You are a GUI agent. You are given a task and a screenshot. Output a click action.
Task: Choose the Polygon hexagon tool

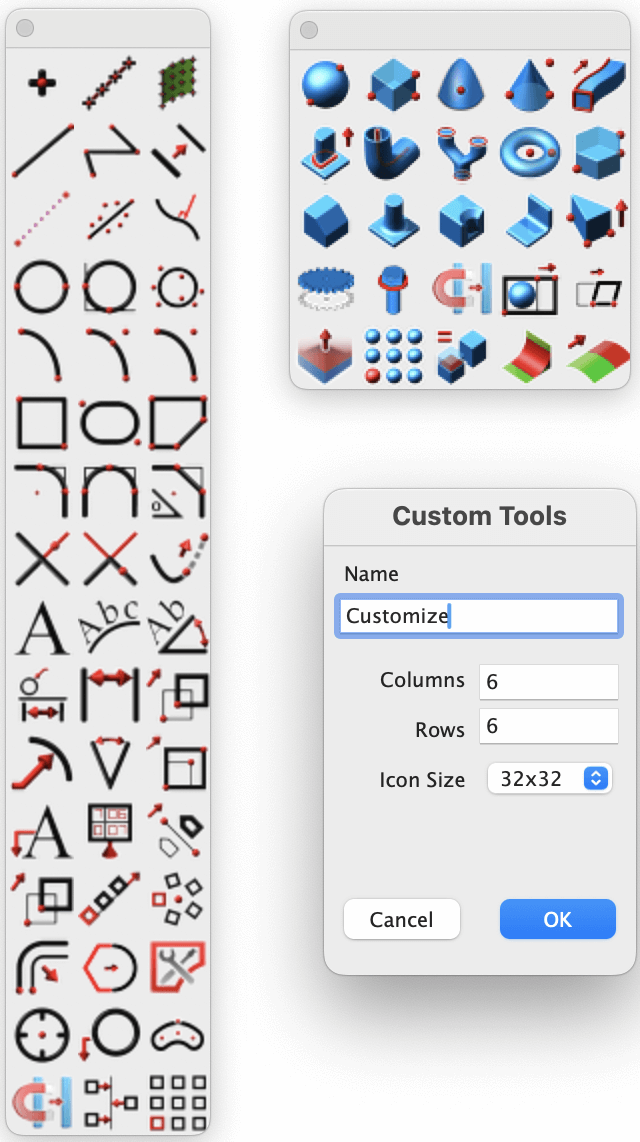pos(109,966)
